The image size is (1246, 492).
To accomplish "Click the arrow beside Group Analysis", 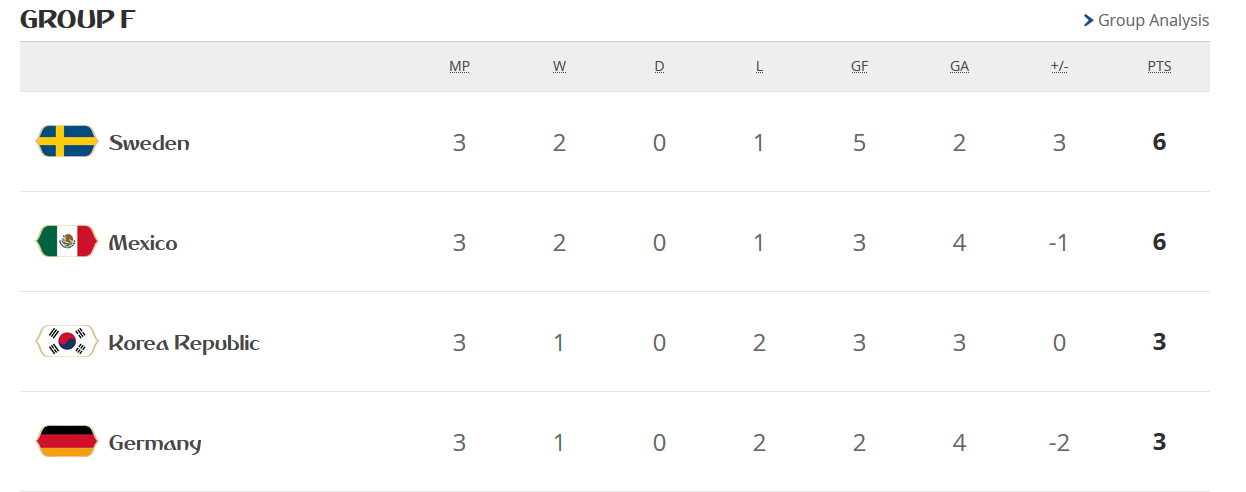I will pos(1088,20).
